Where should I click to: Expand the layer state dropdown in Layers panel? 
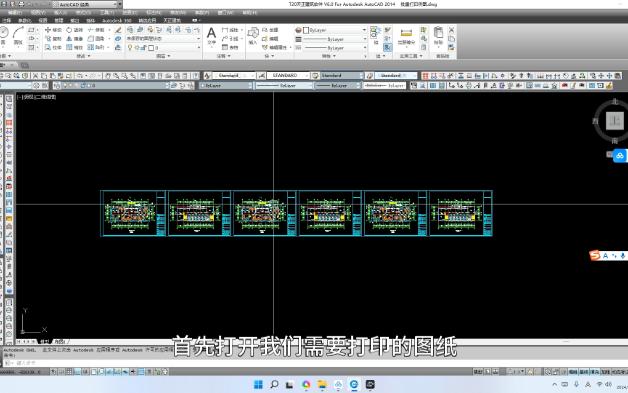tap(163, 38)
